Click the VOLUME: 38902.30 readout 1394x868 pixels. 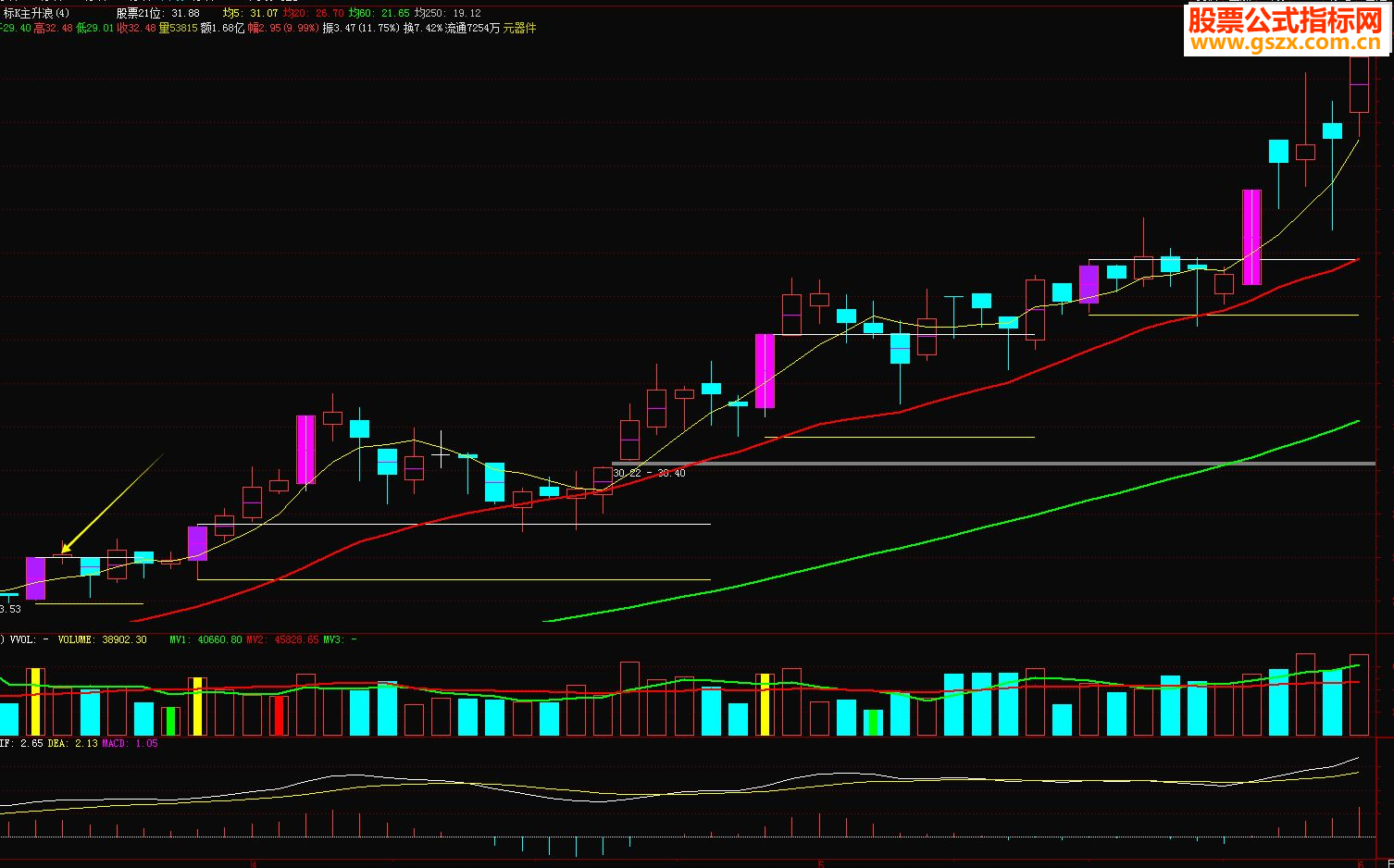click(x=102, y=639)
